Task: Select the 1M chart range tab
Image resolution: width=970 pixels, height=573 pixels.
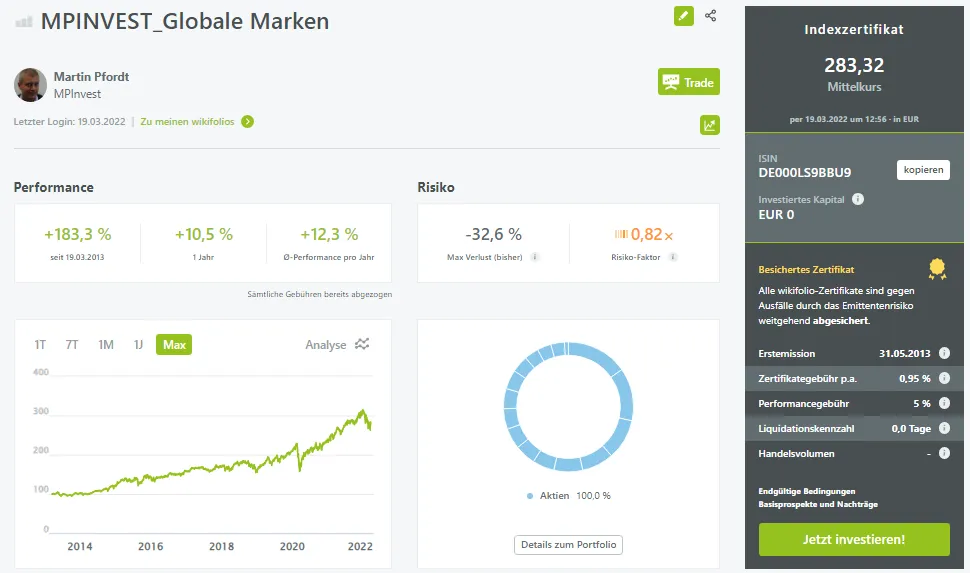Action: click(106, 345)
